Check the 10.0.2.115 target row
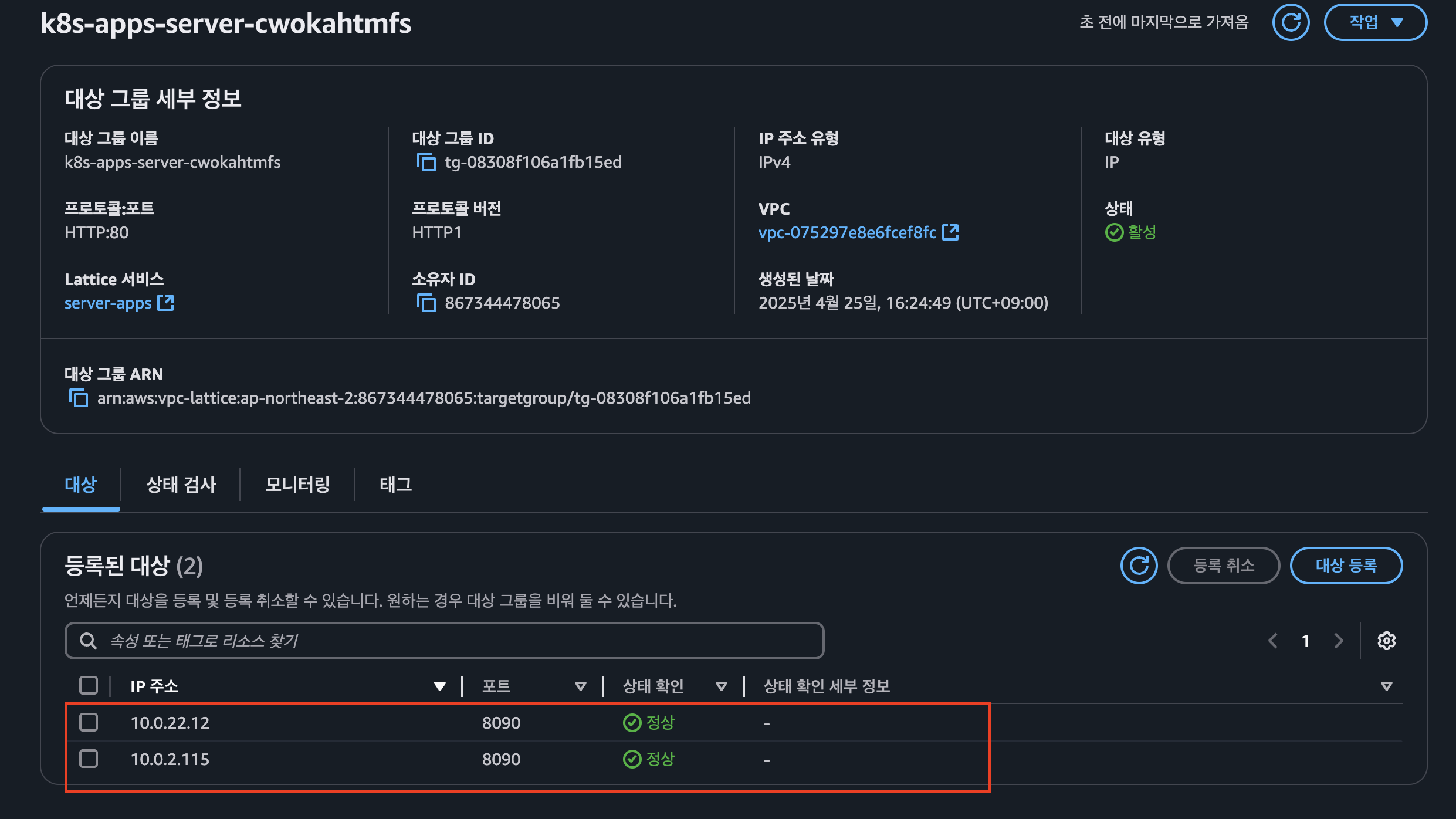The width and height of the screenshot is (1456, 819). [89, 759]
